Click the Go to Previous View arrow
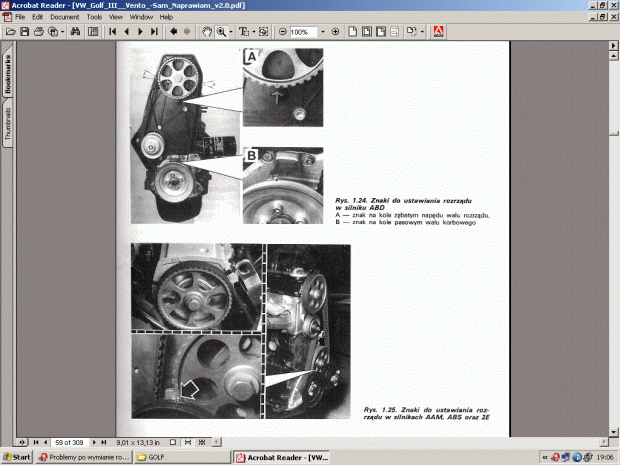 (x=173, y=32)
